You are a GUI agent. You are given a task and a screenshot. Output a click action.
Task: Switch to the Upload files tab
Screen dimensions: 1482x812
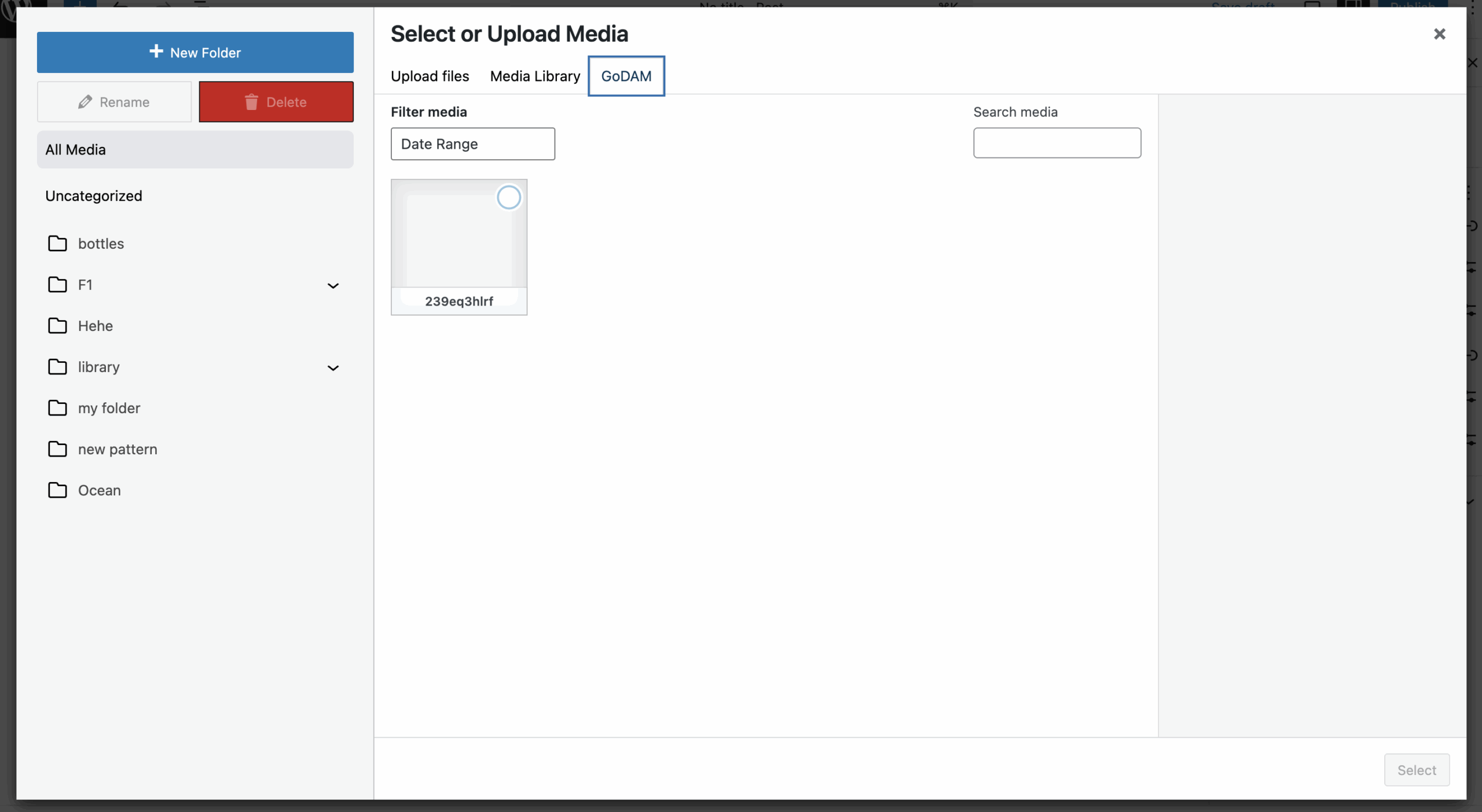tap(430, 76)
